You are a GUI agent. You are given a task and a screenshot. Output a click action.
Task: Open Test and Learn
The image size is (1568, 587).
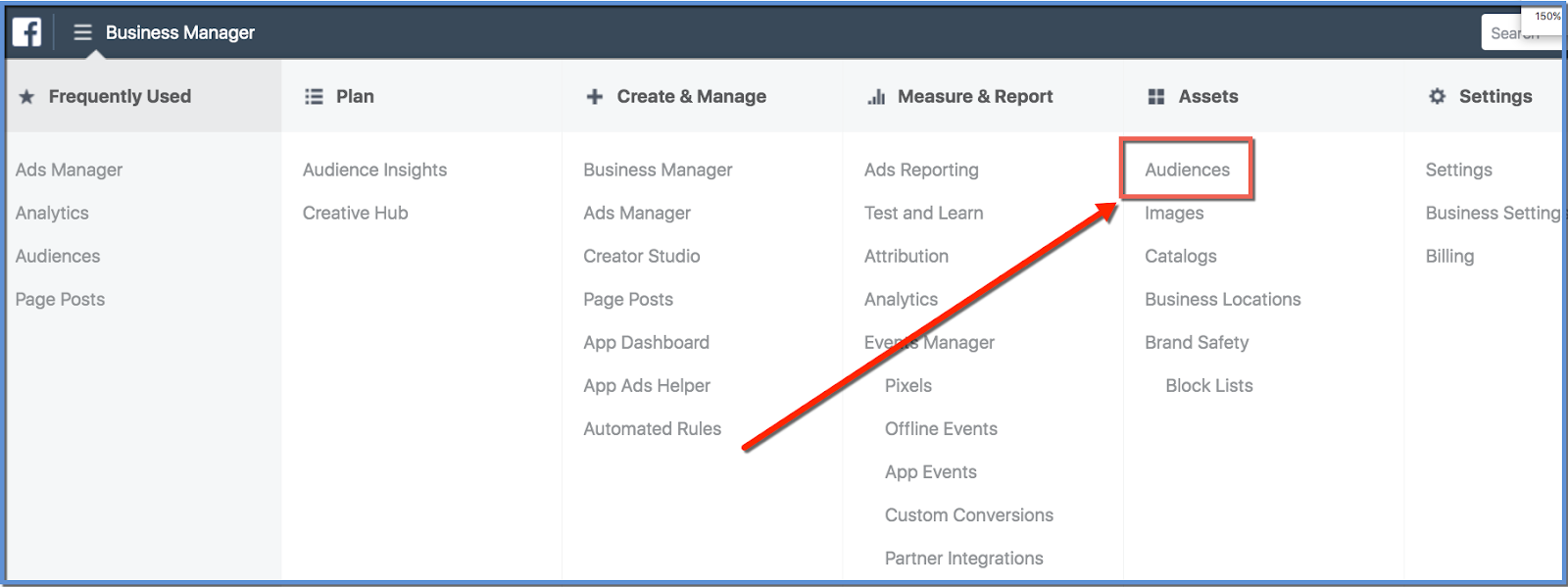[923, 213]
